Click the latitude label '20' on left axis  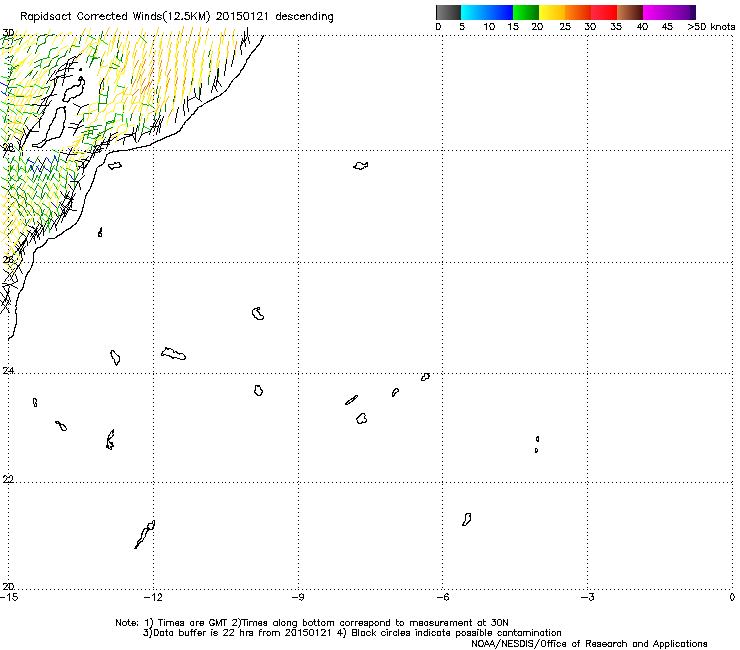(8, 586)
